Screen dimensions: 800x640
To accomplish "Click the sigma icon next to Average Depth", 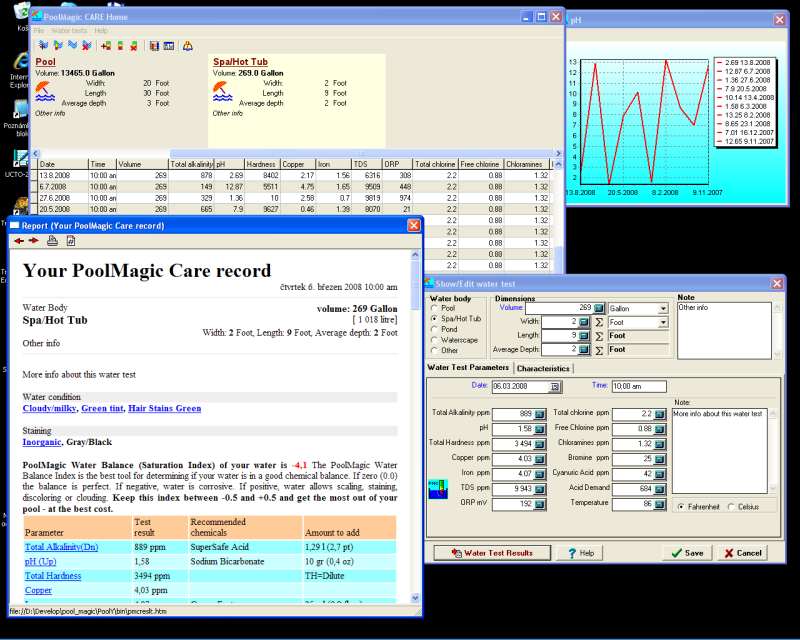I will (599, 350).
